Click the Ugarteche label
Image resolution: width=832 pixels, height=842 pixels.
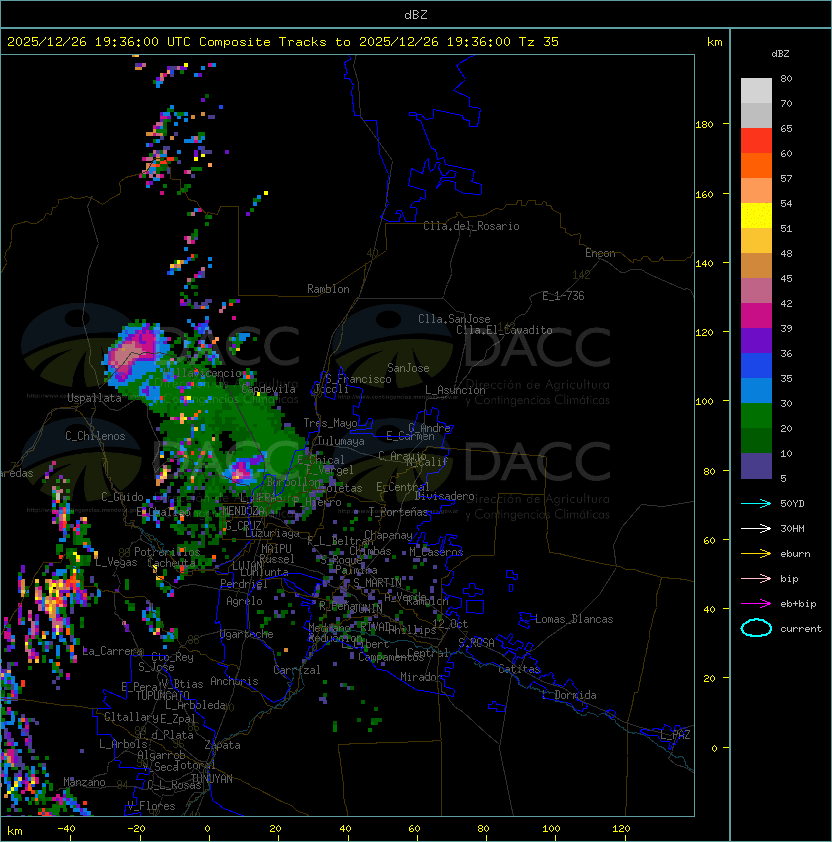247,634
